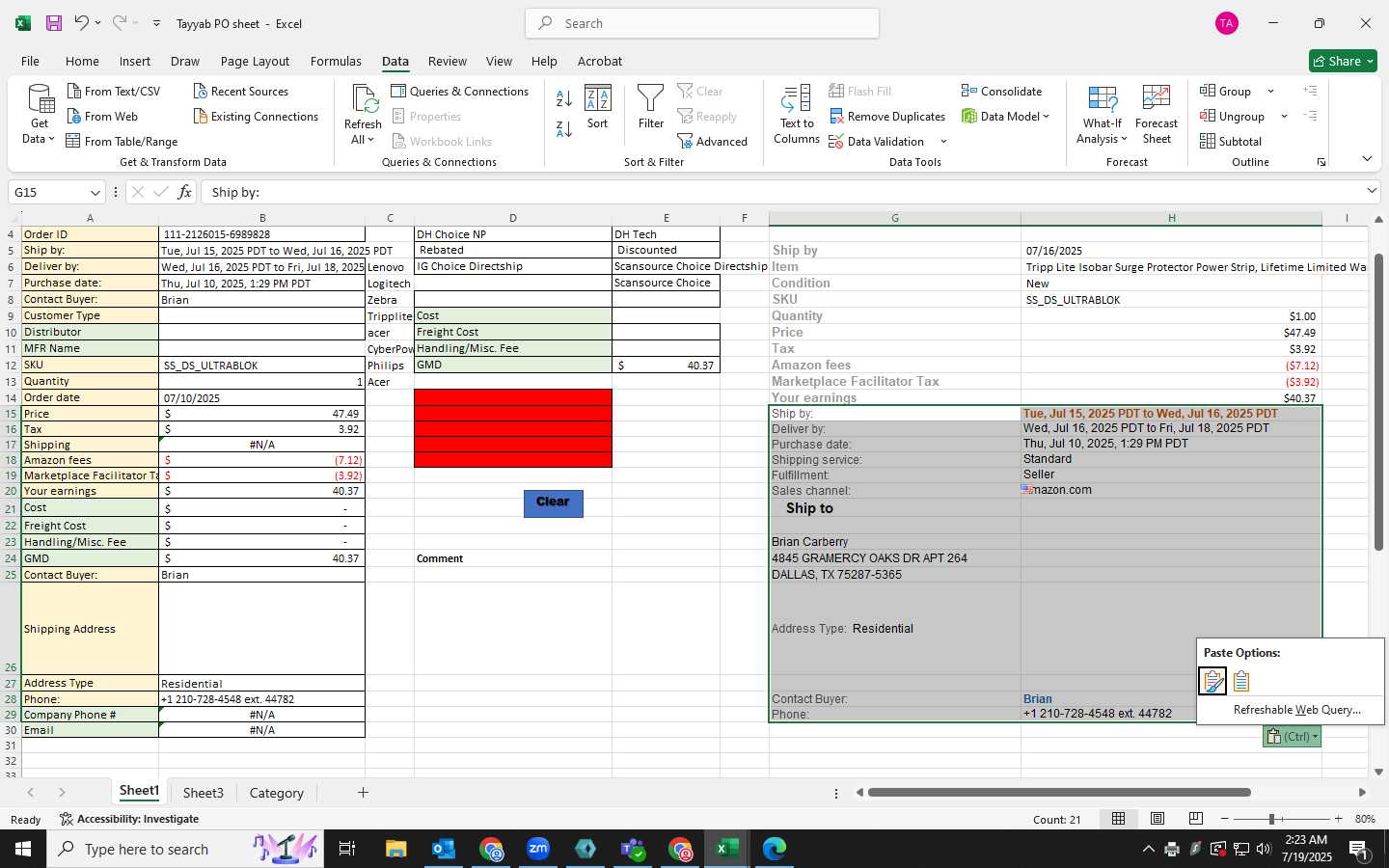Open the Category worksheet tab

277,793
